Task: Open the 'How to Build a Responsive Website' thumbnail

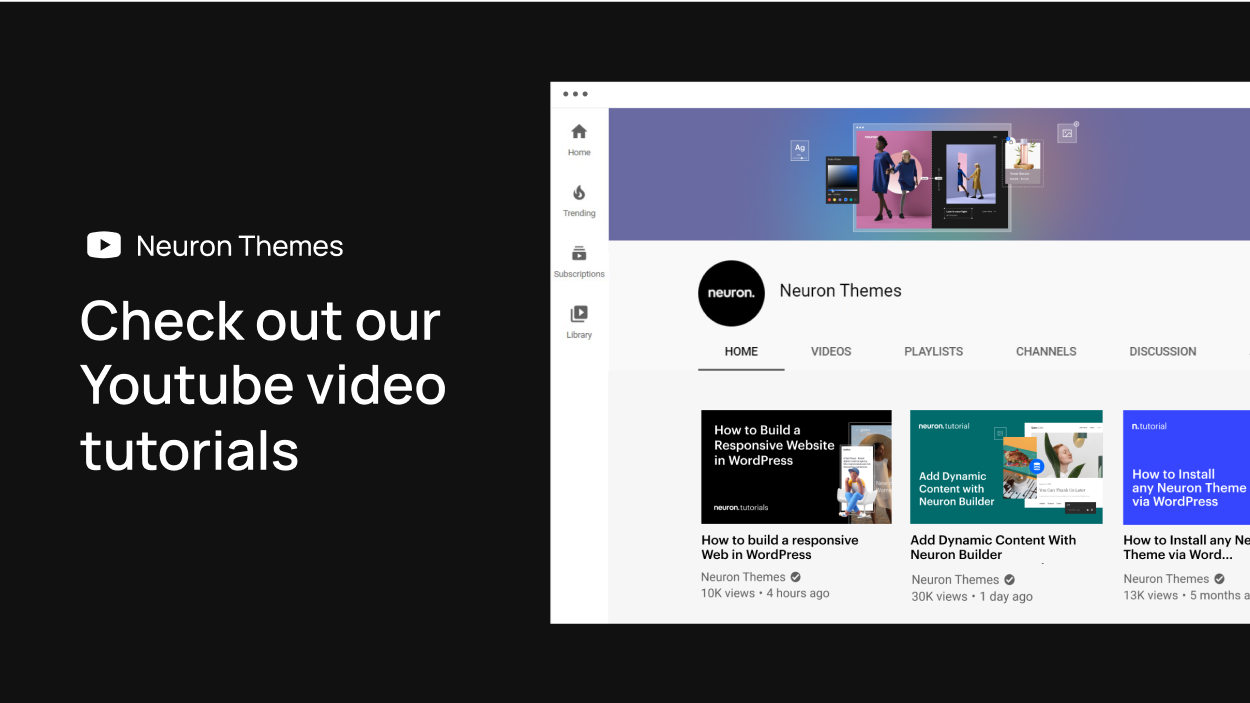Action: click(796, 467)
